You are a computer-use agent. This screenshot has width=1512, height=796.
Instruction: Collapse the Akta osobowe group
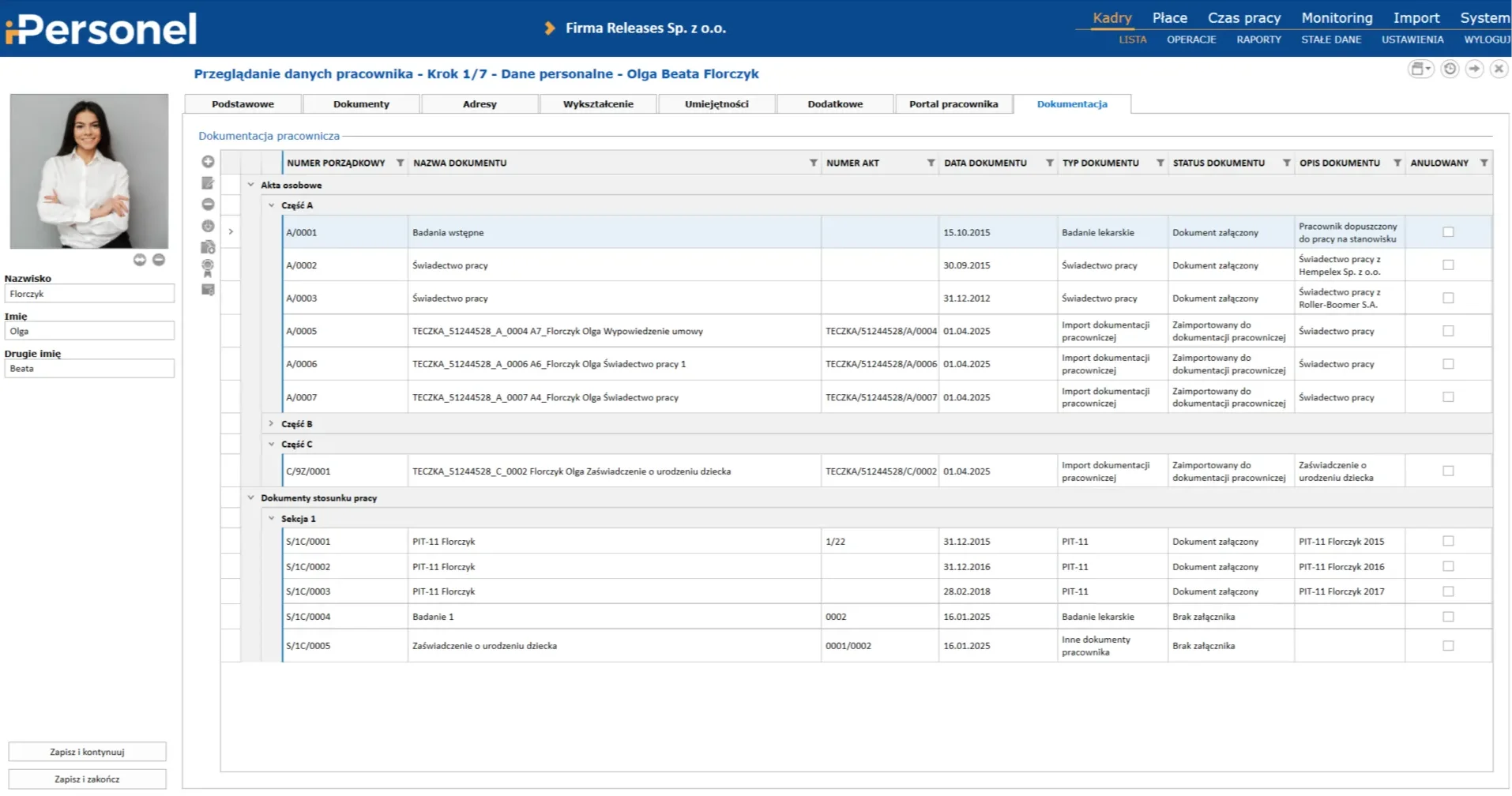(250, 186)
